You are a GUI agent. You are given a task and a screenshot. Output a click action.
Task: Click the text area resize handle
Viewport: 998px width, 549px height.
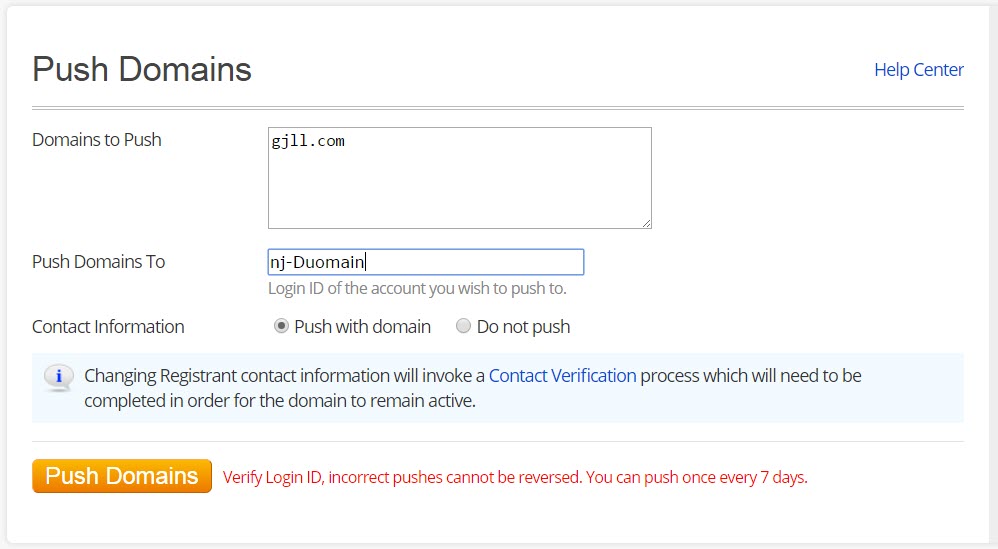646,223
